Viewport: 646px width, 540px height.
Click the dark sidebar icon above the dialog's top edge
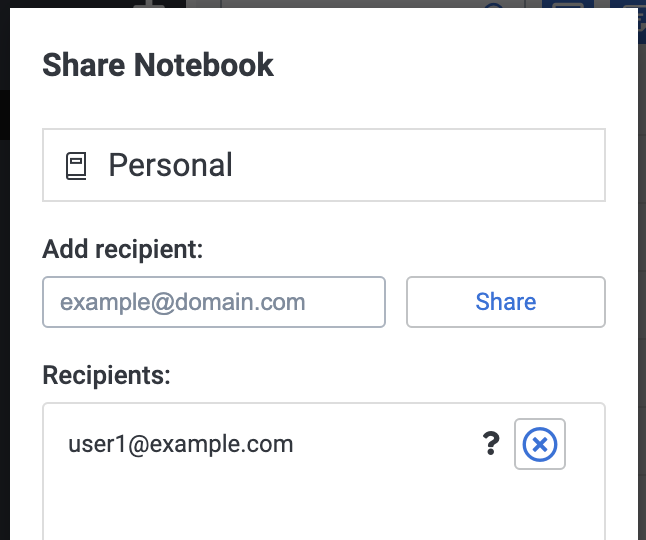pos(151,4)
